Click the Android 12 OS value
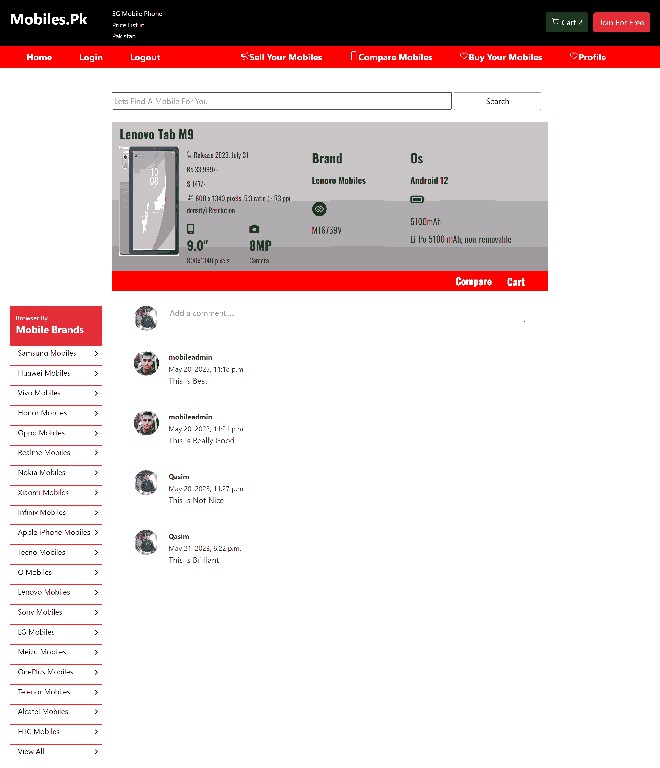The width and height of the screenshot is (660, 768). pos(429,181)
